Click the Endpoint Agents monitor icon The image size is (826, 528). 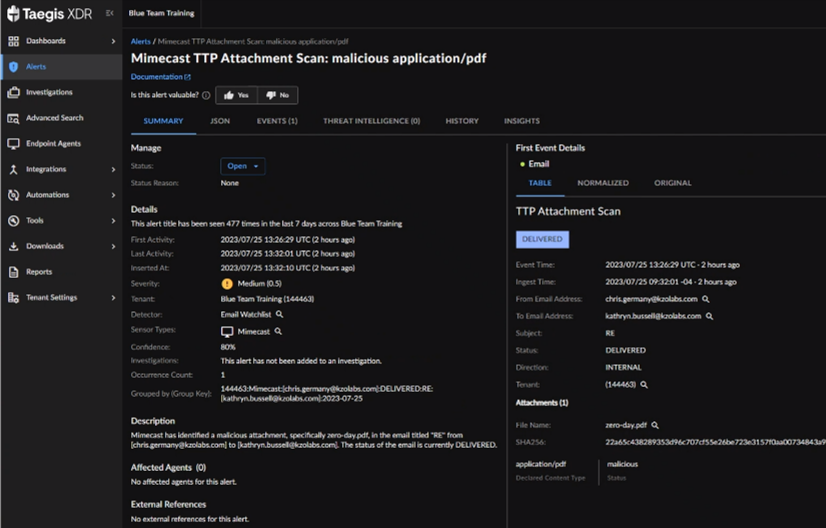13,144
